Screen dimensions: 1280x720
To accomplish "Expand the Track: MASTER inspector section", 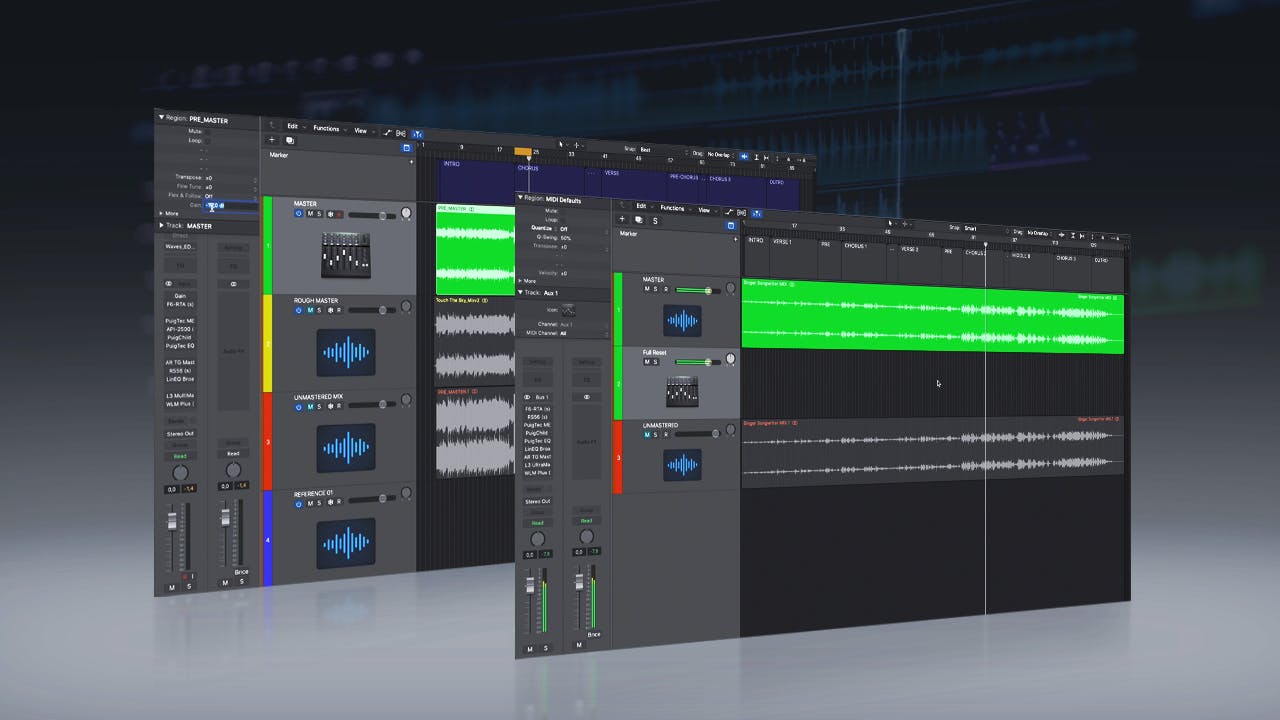I will (x=161, y=226).
